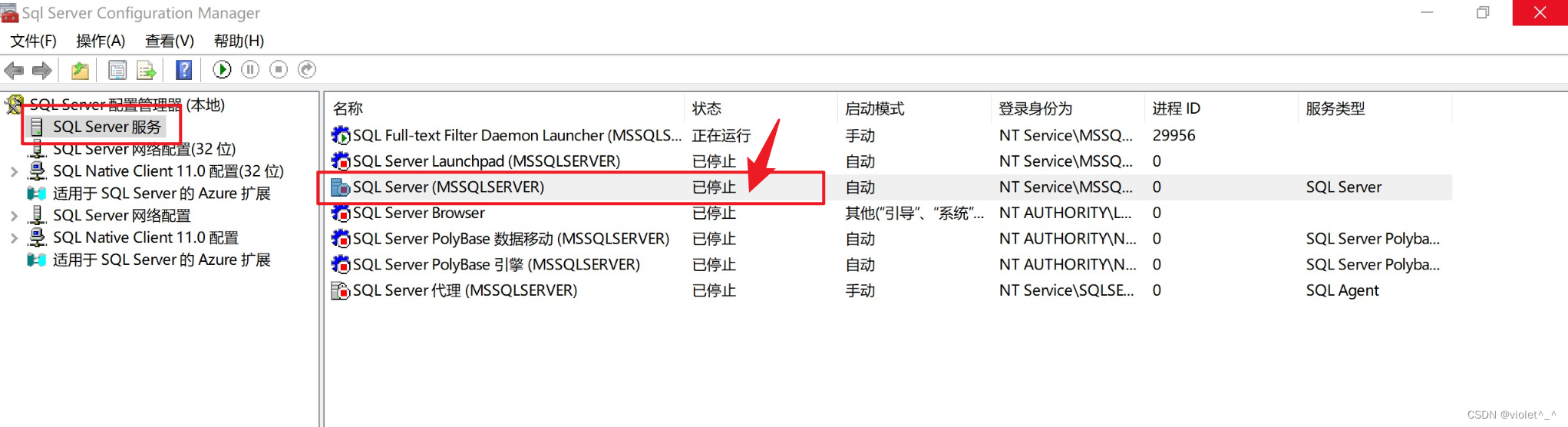Select SQL Server 配置管理器 (本地) root node

(127, 104)
